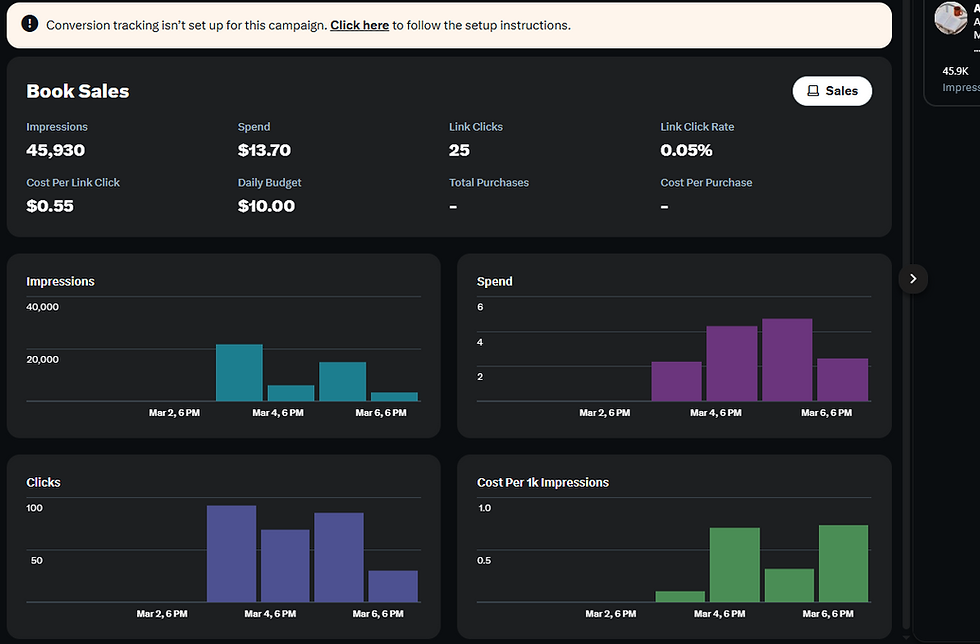Viewport: 980px width, 644px height.
Task: Expand side panel with right chevron arrow
Action: 913,279
